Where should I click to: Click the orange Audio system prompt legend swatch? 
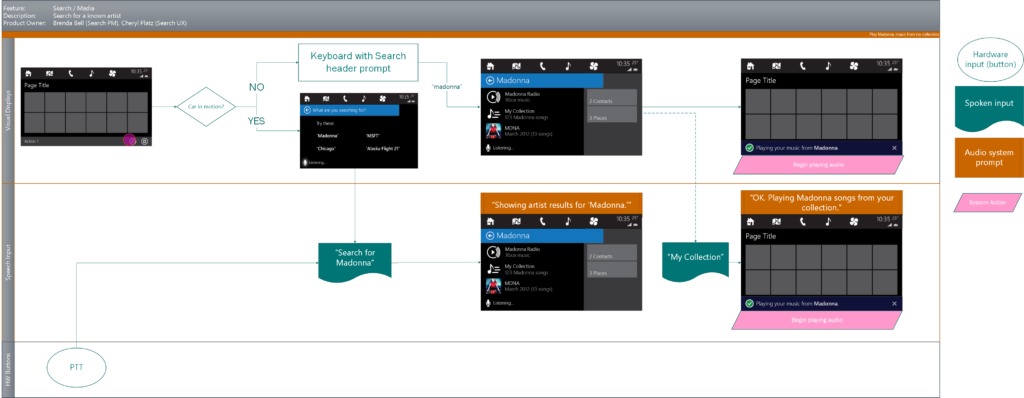(x=989, y=158)
